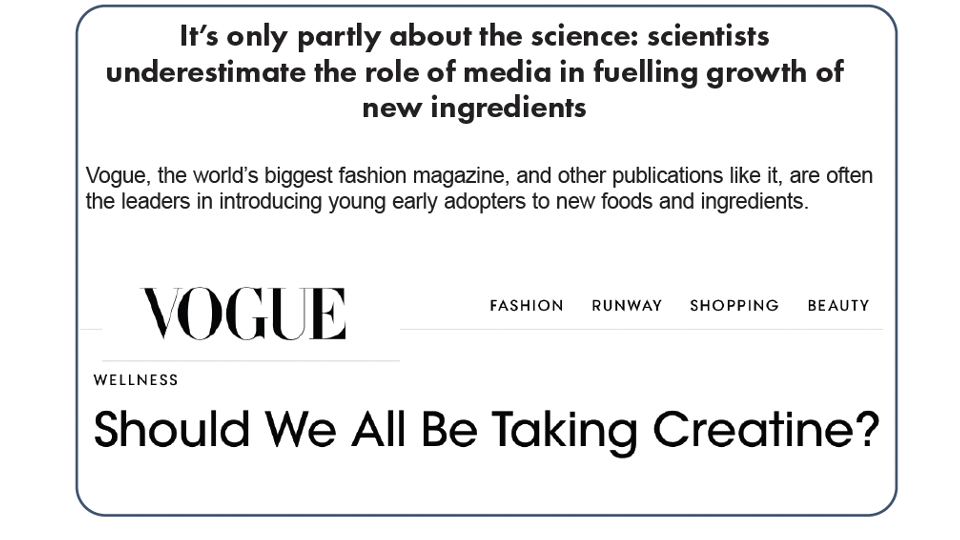Open the BEAUTY navigation item
960x540 pixels.
pyautogui.click(x=838, y=306)
